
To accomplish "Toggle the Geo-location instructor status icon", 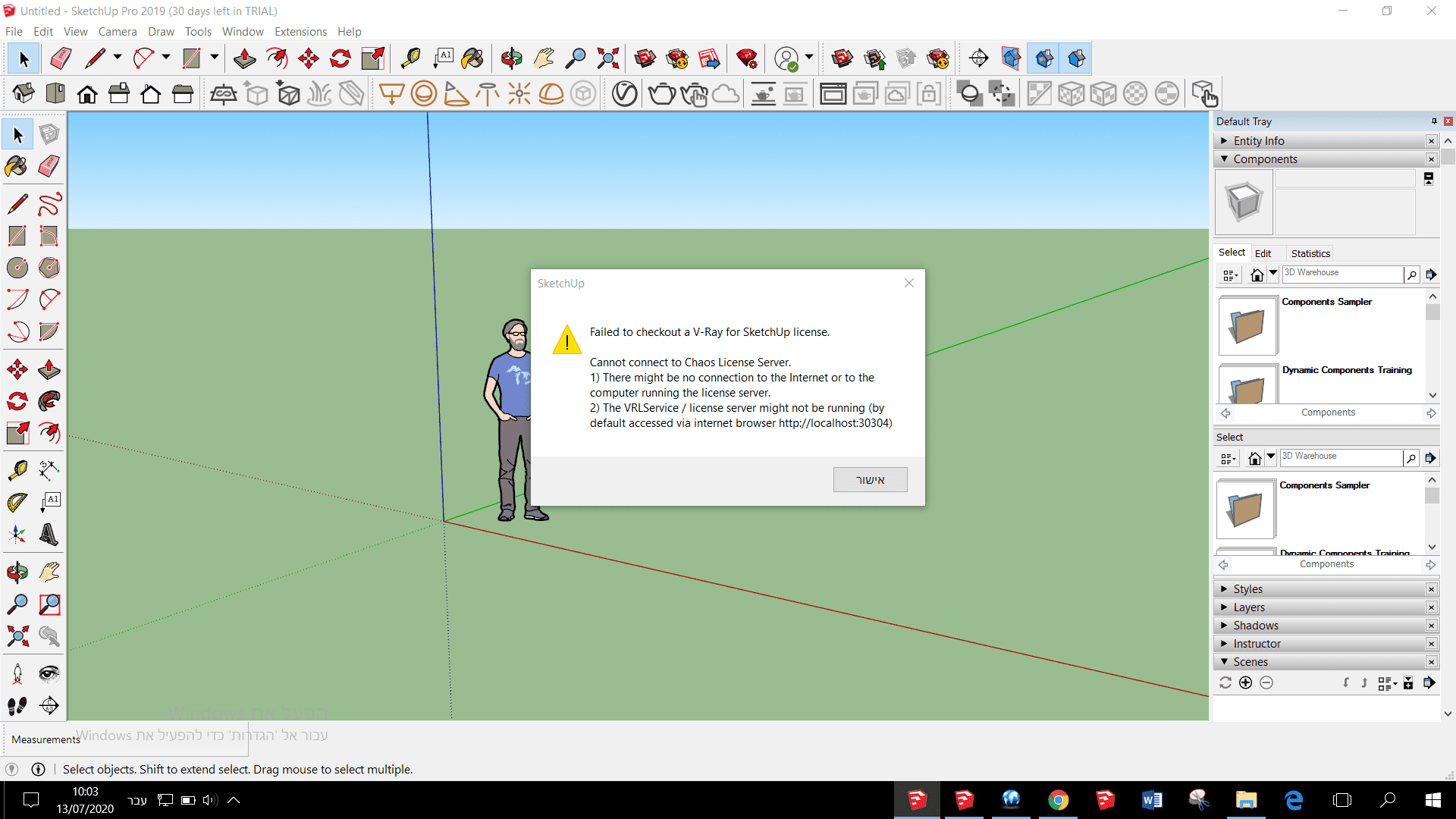I will (x=11, y=769).
